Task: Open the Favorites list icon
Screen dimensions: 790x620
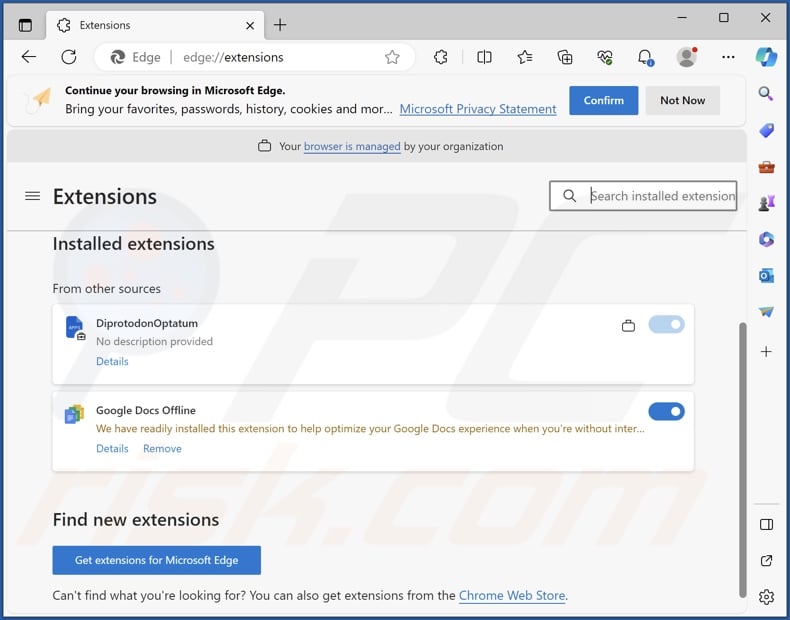Action: point(524,57)
